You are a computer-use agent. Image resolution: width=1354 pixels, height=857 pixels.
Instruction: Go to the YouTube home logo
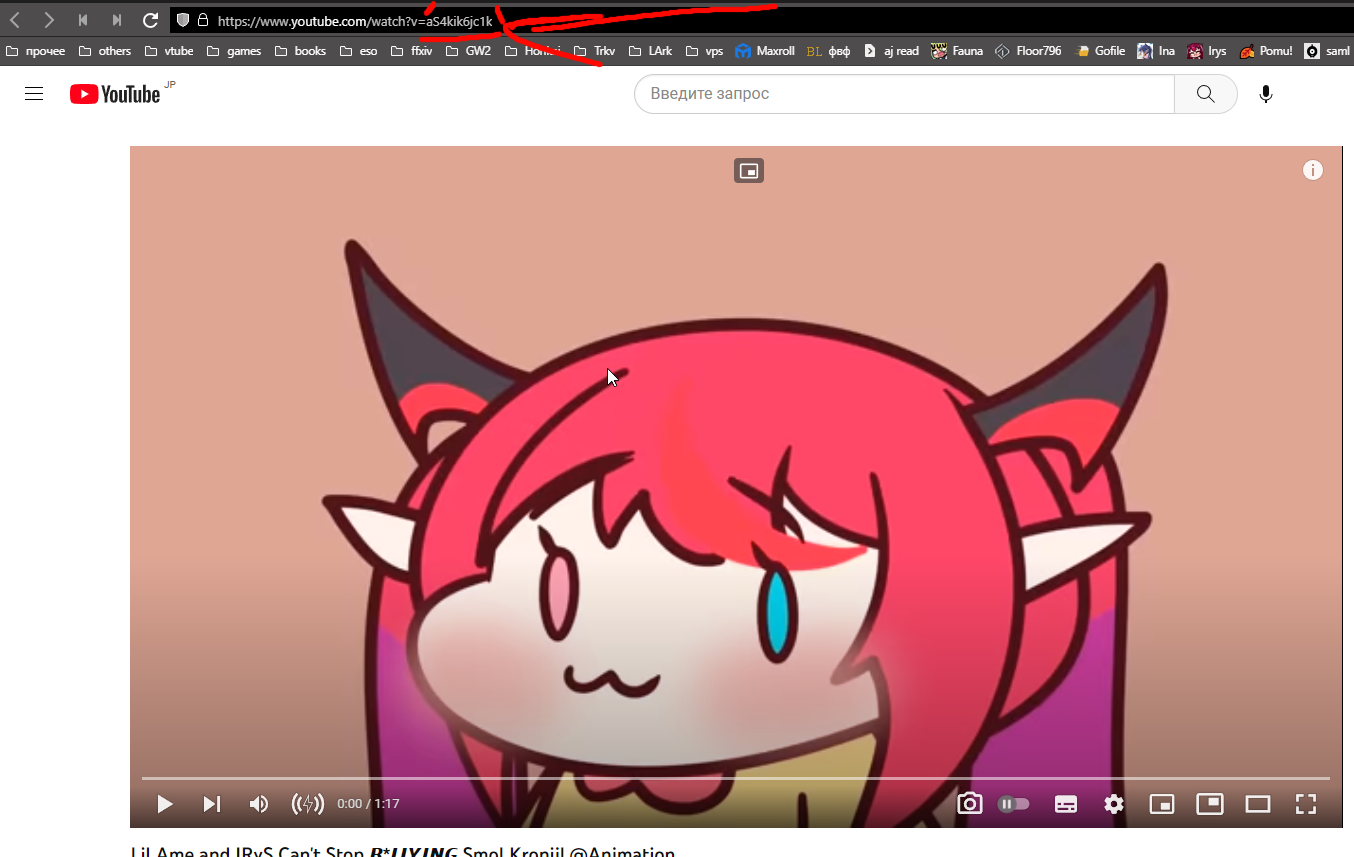[x=115, y=94]
